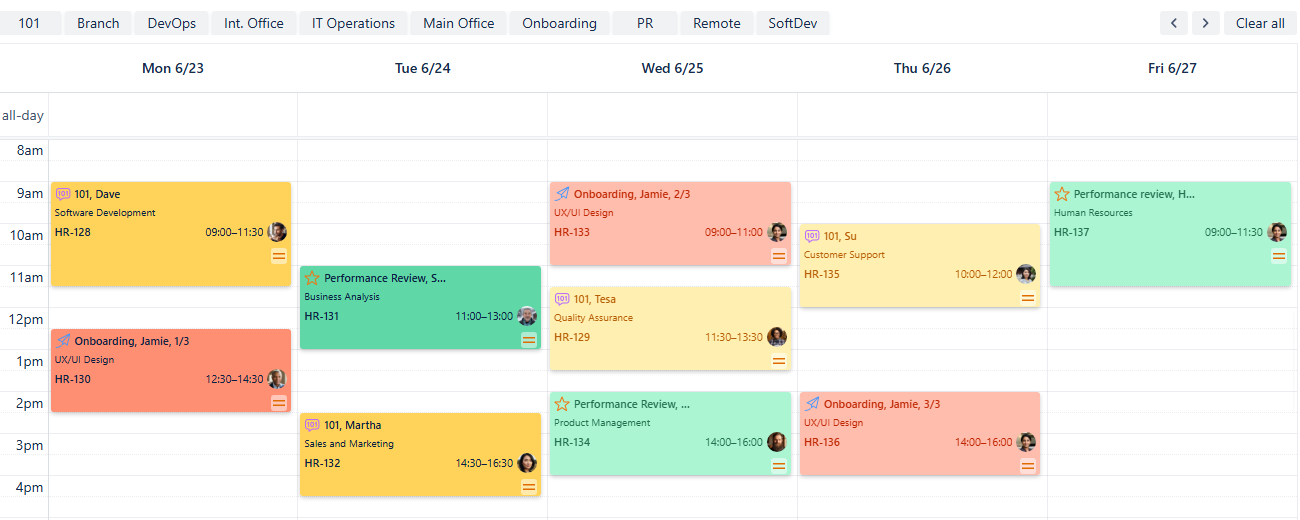Viewport: 1300px width, 520px height.
Task: Click the paper plane icon on Onboarding Jamie 1/3
Action: click(63, 341)
